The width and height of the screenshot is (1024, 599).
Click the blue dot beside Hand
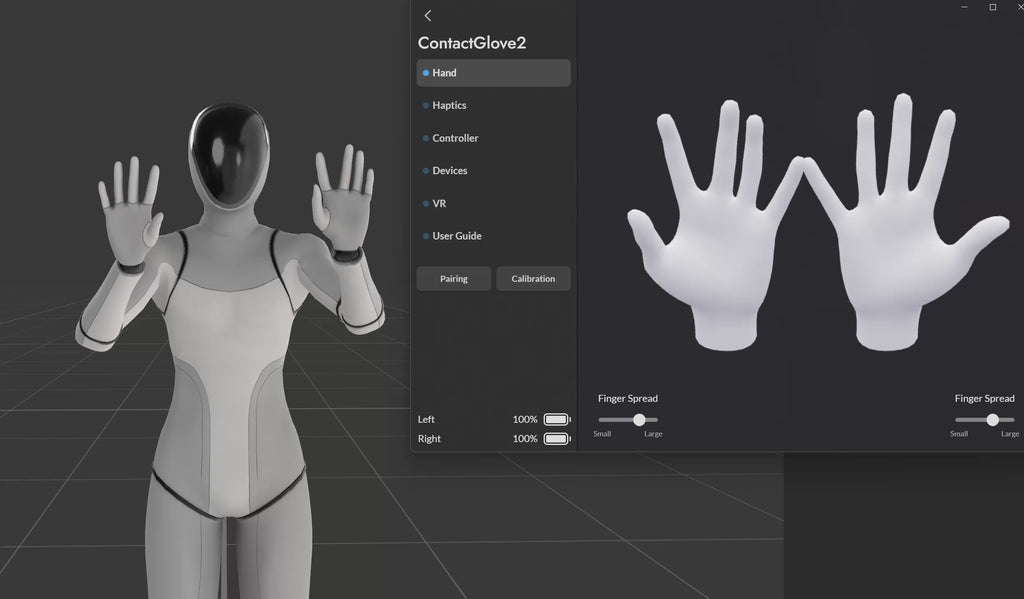pos(426,73)
